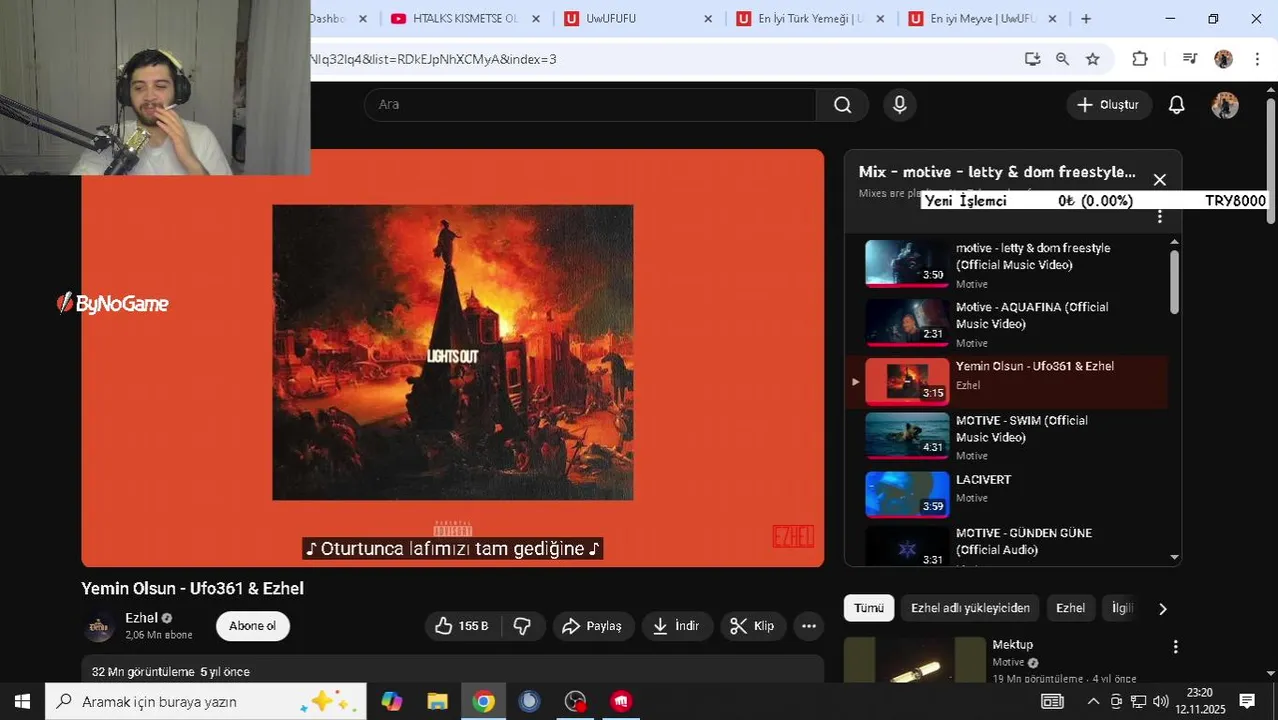Close the HTALKS KISMETSE OL tab
This screenshot has width=1278, height=720.
[536, 19]
